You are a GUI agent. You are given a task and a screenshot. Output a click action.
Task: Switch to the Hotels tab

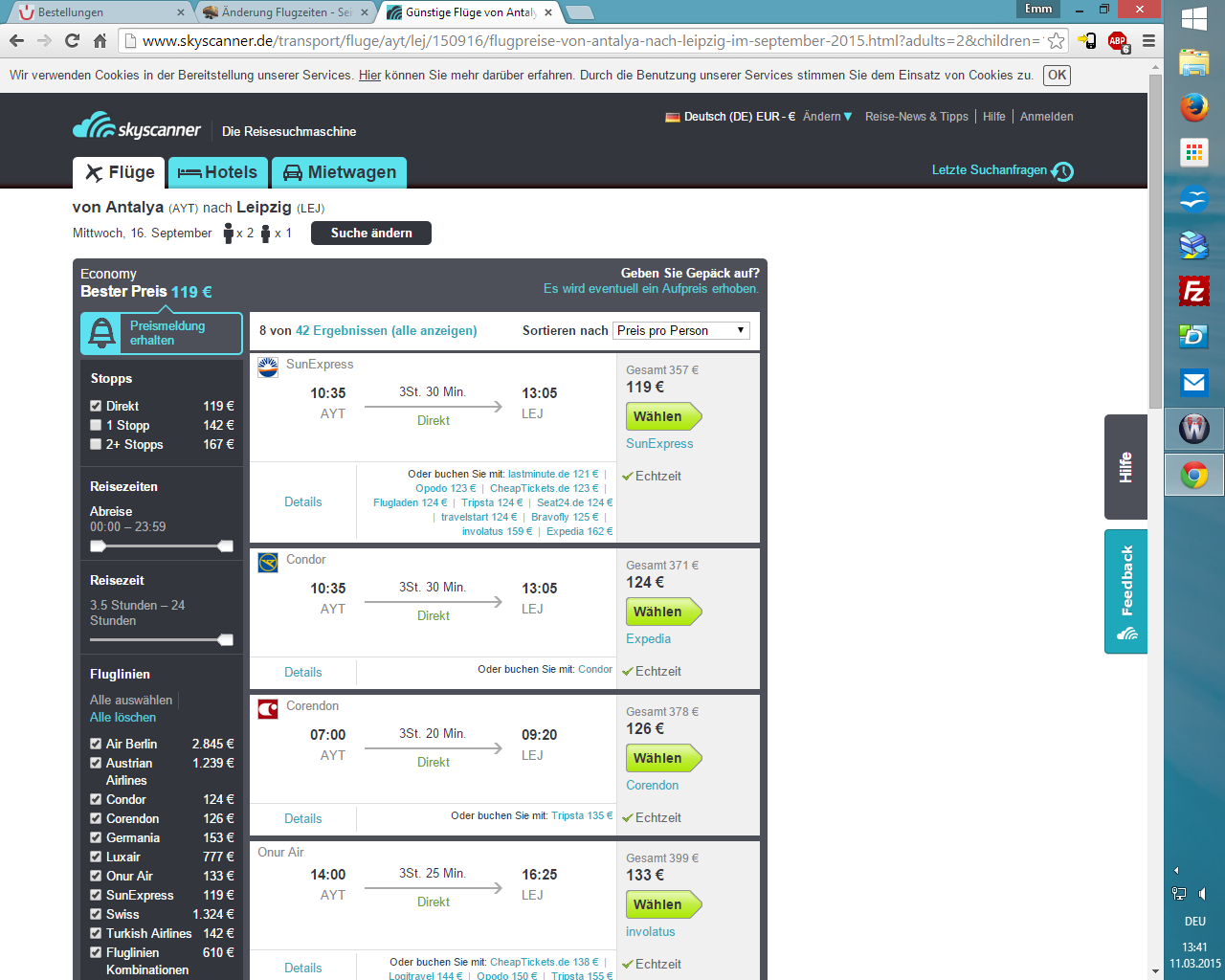(x=218, y=172)
